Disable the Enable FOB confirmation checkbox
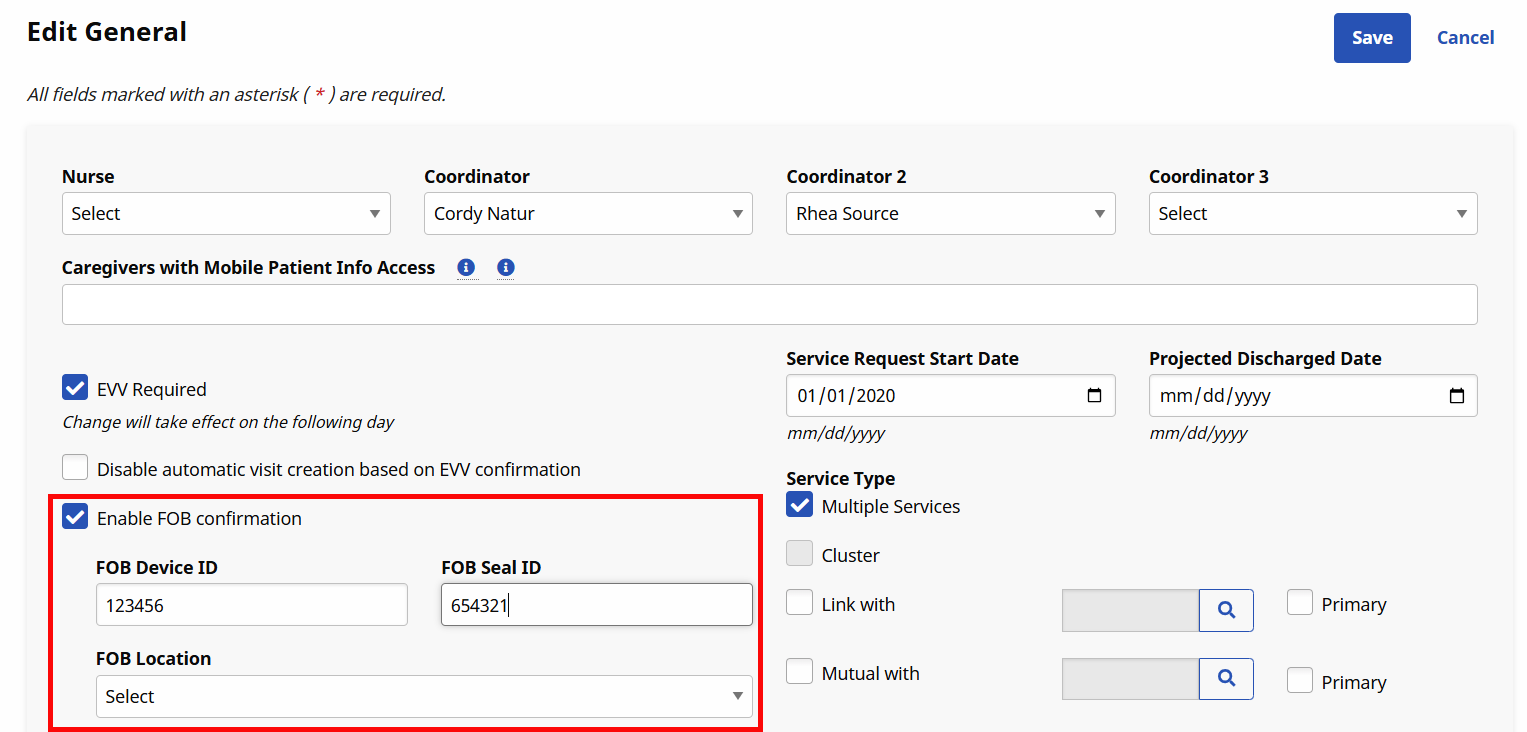Viewport: 1527px width, 732px height. [x=74, y=516]
